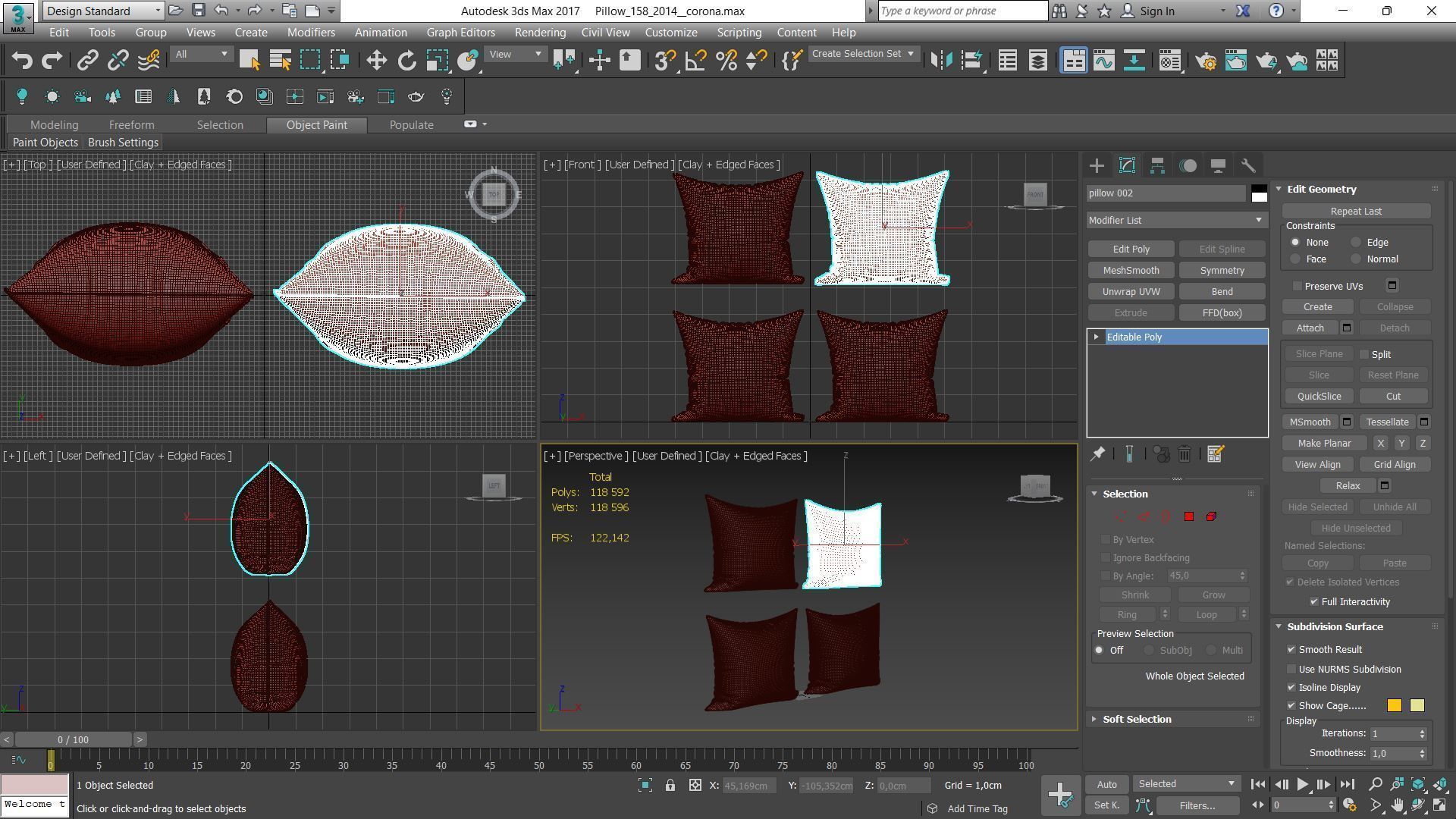Click Play Animation button

(x=1302, y=785)
